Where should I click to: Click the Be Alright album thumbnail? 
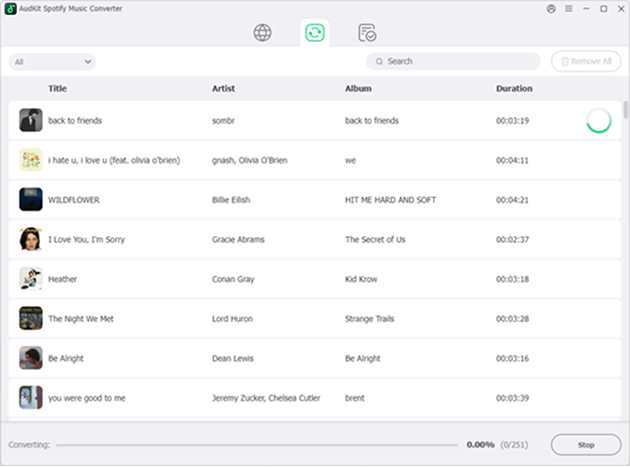pyautogui.click(x=31, y=358)
